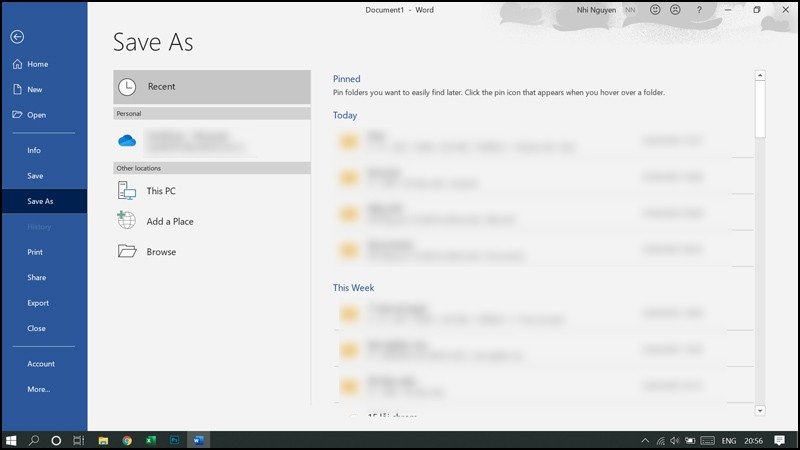
Task: Click More... at sidebar bottom
Action: coord(39,389)
